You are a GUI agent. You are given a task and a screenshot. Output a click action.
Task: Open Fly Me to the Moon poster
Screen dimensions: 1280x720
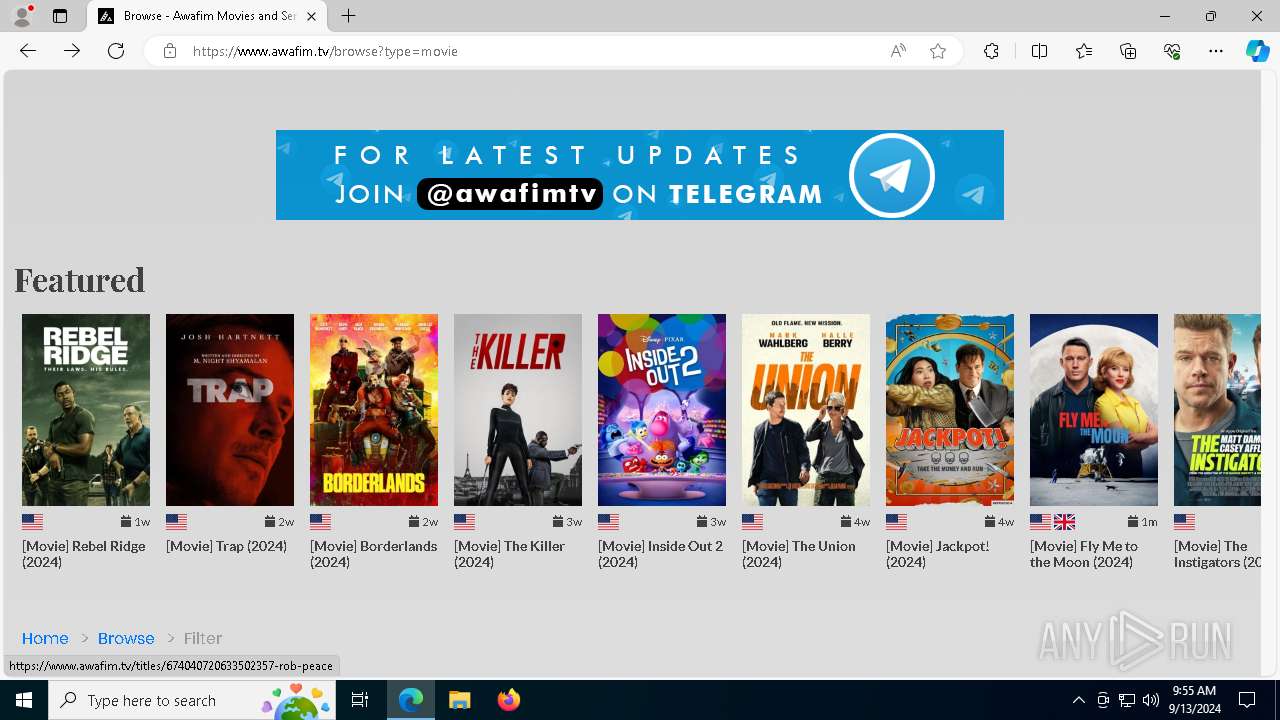1094,410
